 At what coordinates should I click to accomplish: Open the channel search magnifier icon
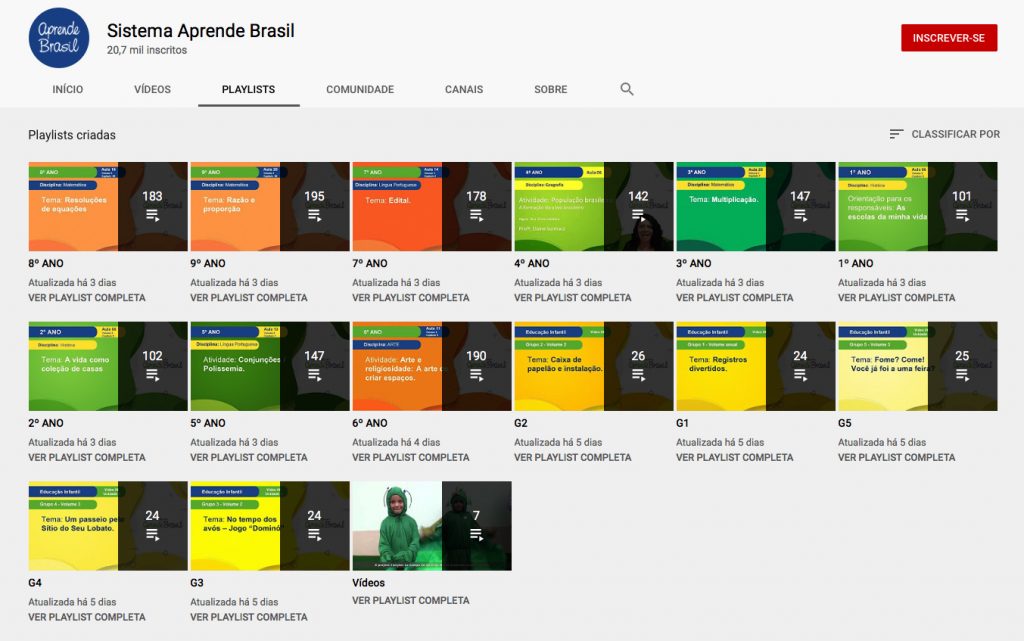coord(627,89)
